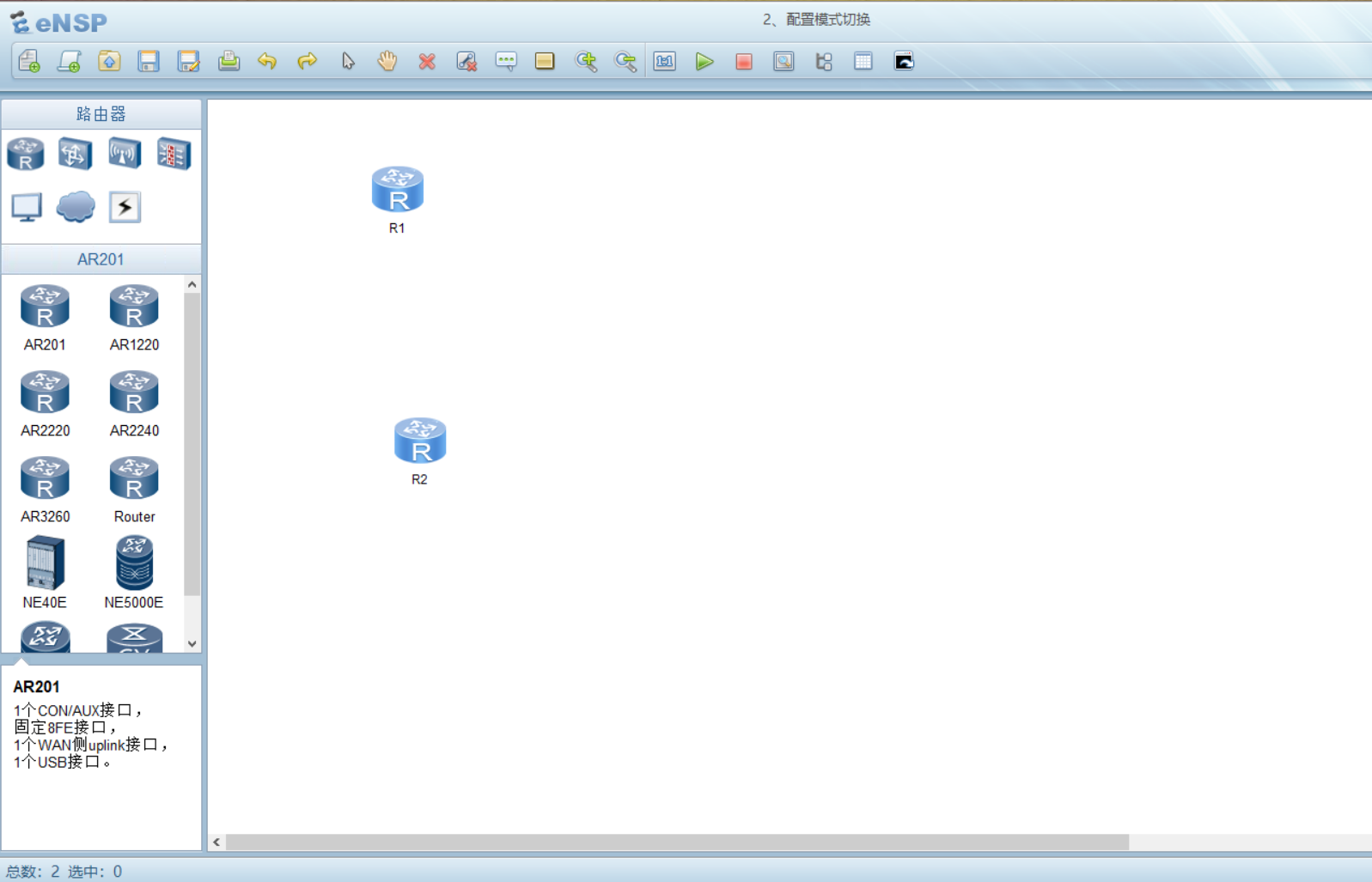Undo the last action
The width and height of the screenshot is (1372, 882).
point(267,61)
